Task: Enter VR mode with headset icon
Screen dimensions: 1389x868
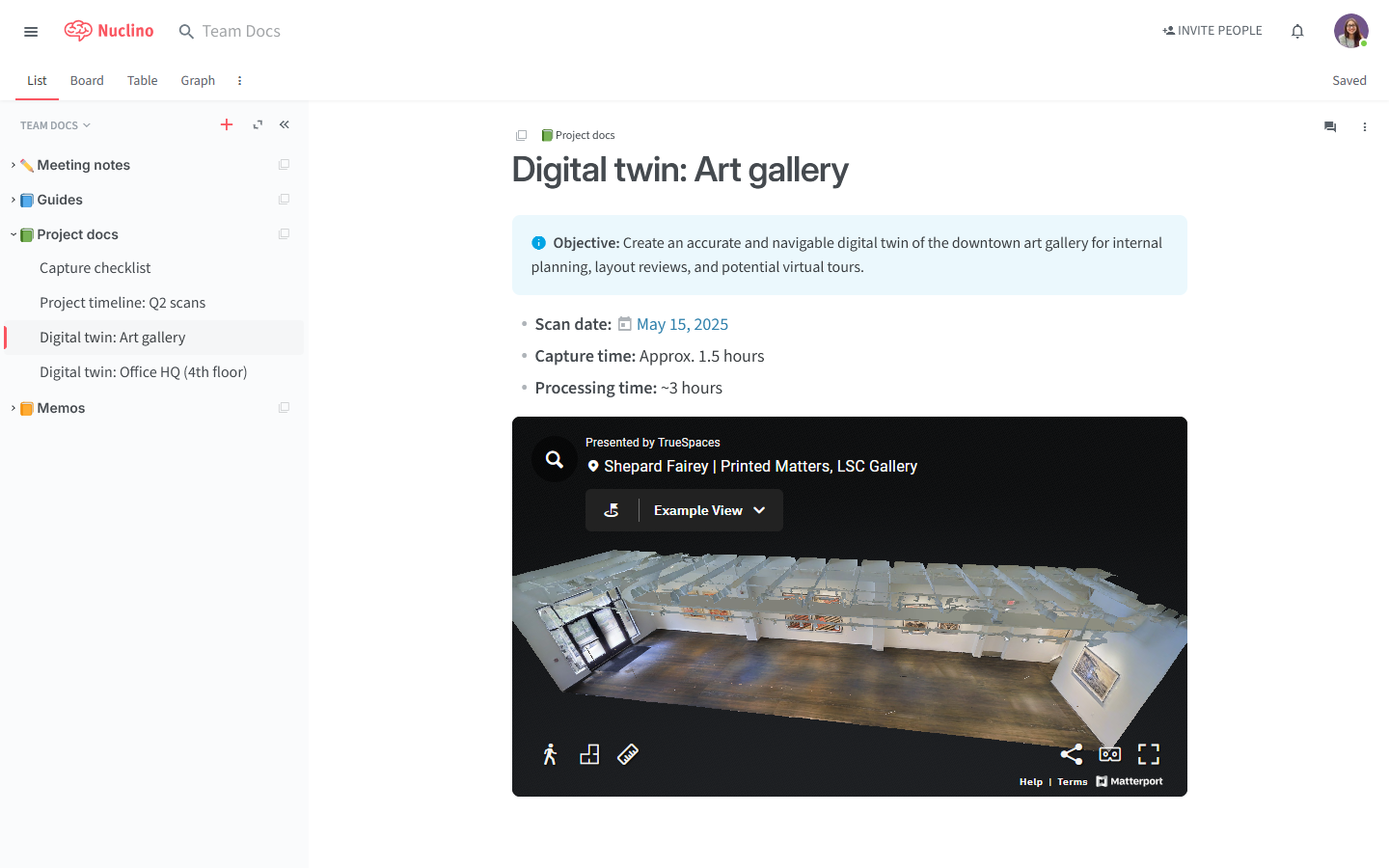Action: pos(1110,754)
